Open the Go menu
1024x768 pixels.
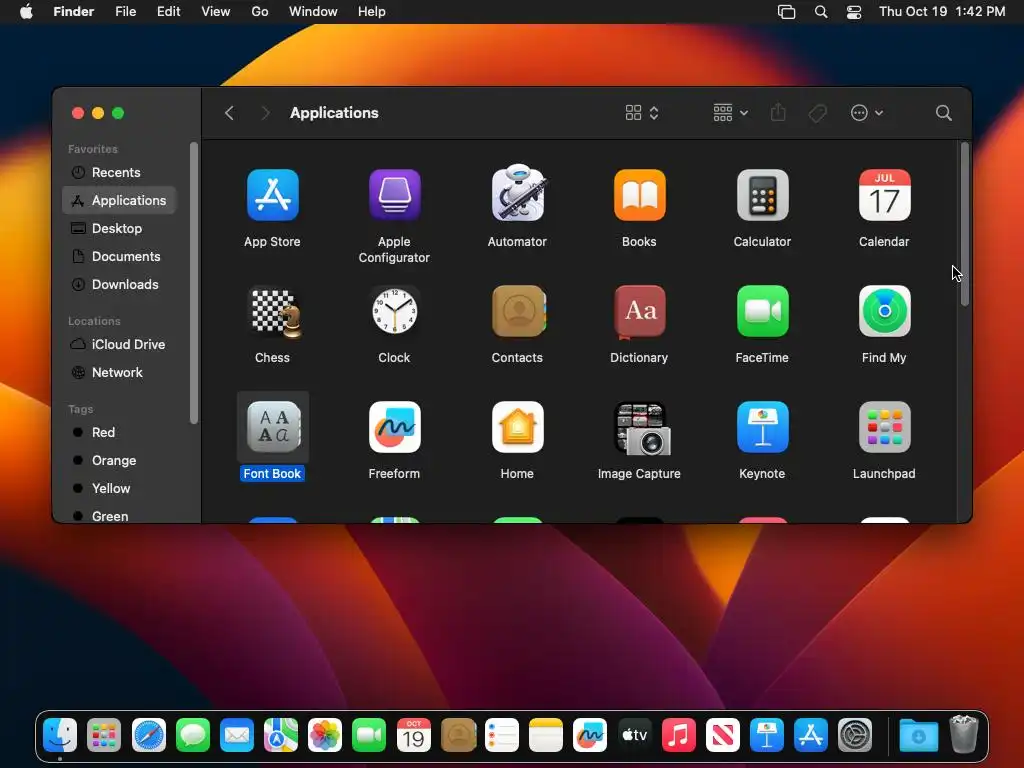pyautogui.click(x=260, y=12)
